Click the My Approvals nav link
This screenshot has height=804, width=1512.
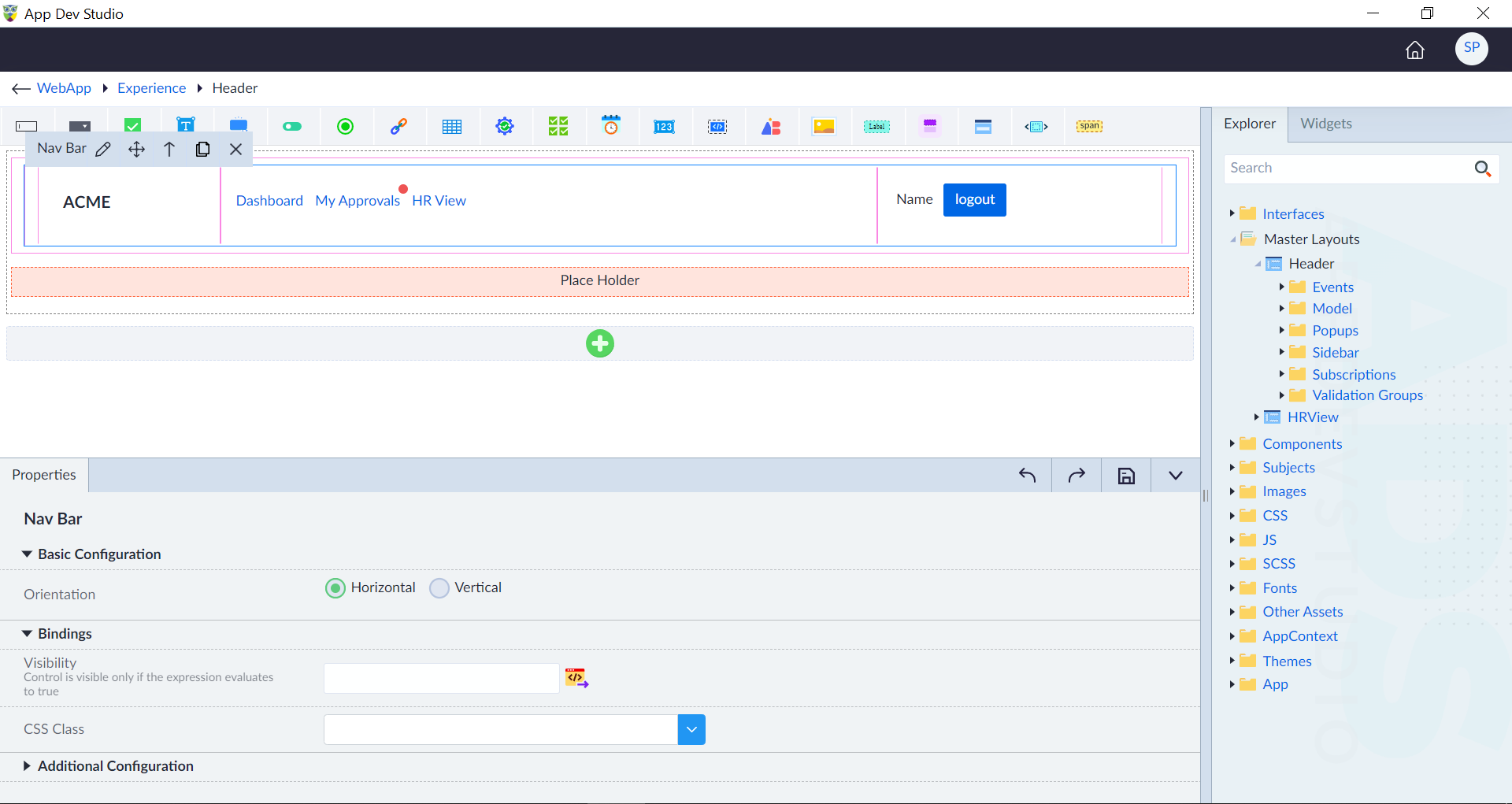coord(358,201)
